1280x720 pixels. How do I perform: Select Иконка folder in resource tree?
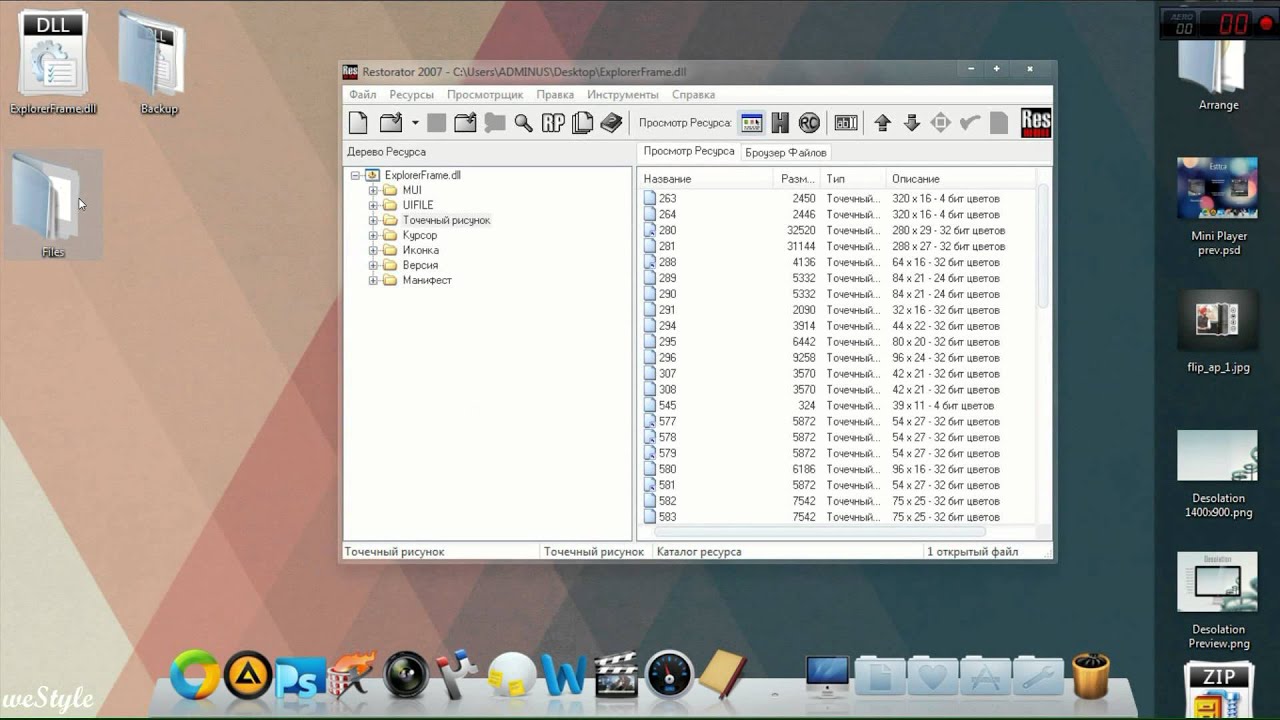pos(420,250)
